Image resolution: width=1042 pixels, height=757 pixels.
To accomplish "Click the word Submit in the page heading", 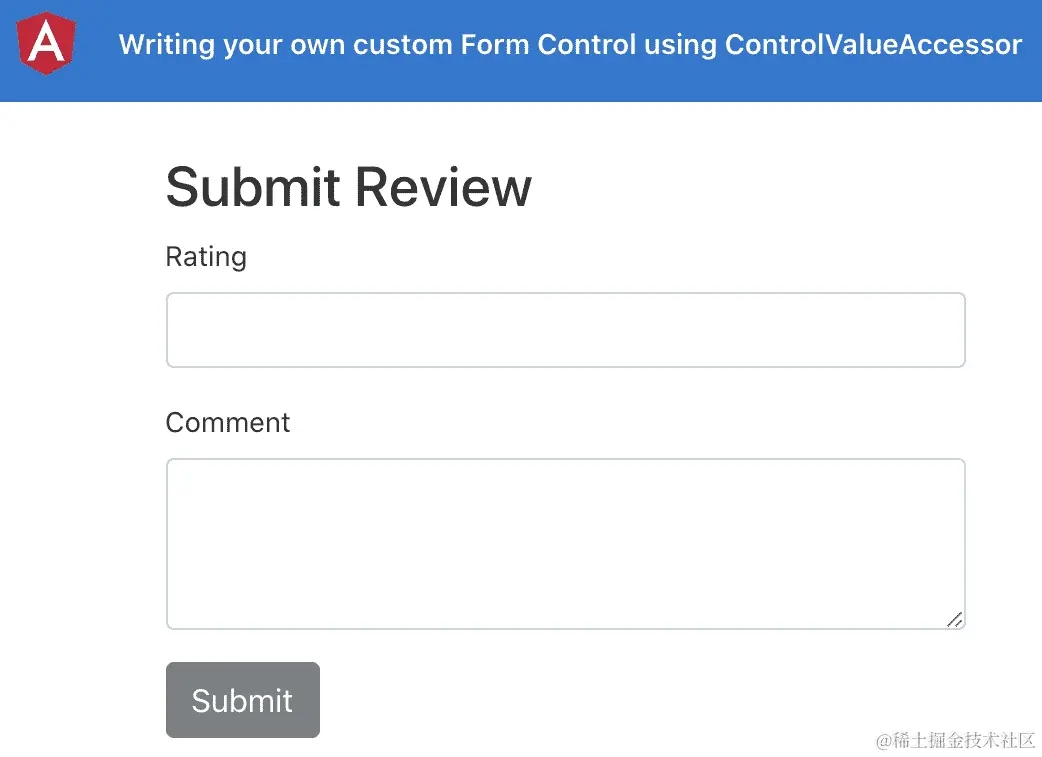I will coord(253,187).
